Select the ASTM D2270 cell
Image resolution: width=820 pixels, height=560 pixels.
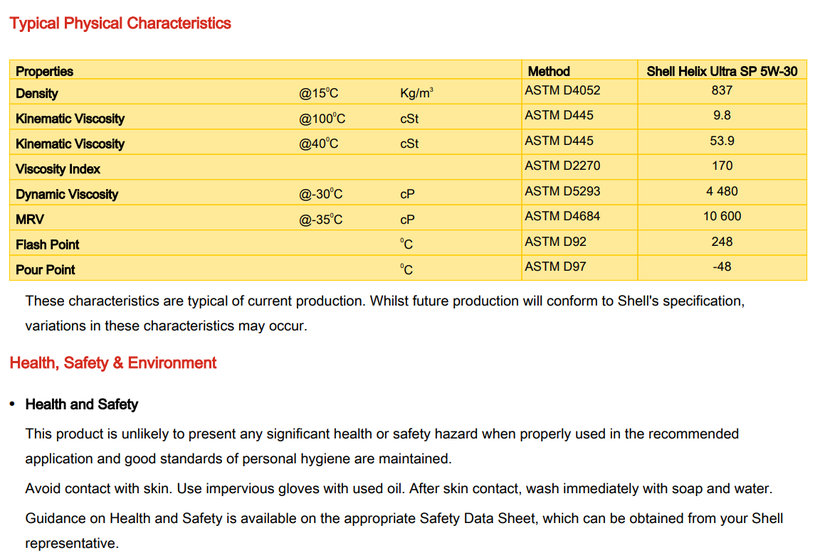pyautogui.click(x=562, y=165)
